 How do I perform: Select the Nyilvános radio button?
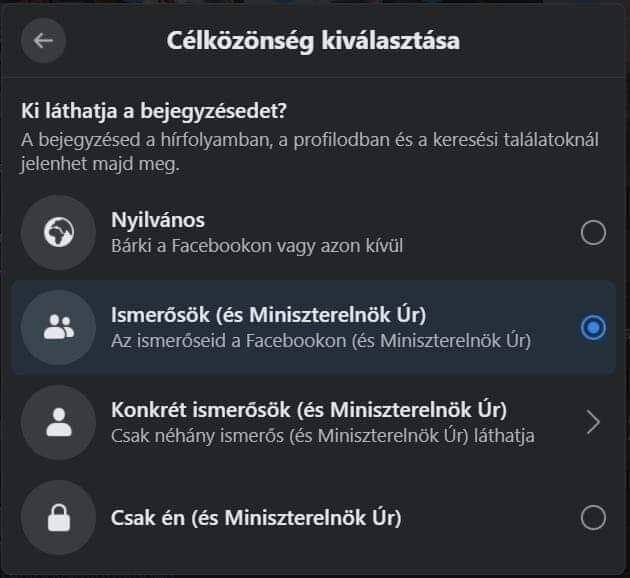tap(593, 233)
